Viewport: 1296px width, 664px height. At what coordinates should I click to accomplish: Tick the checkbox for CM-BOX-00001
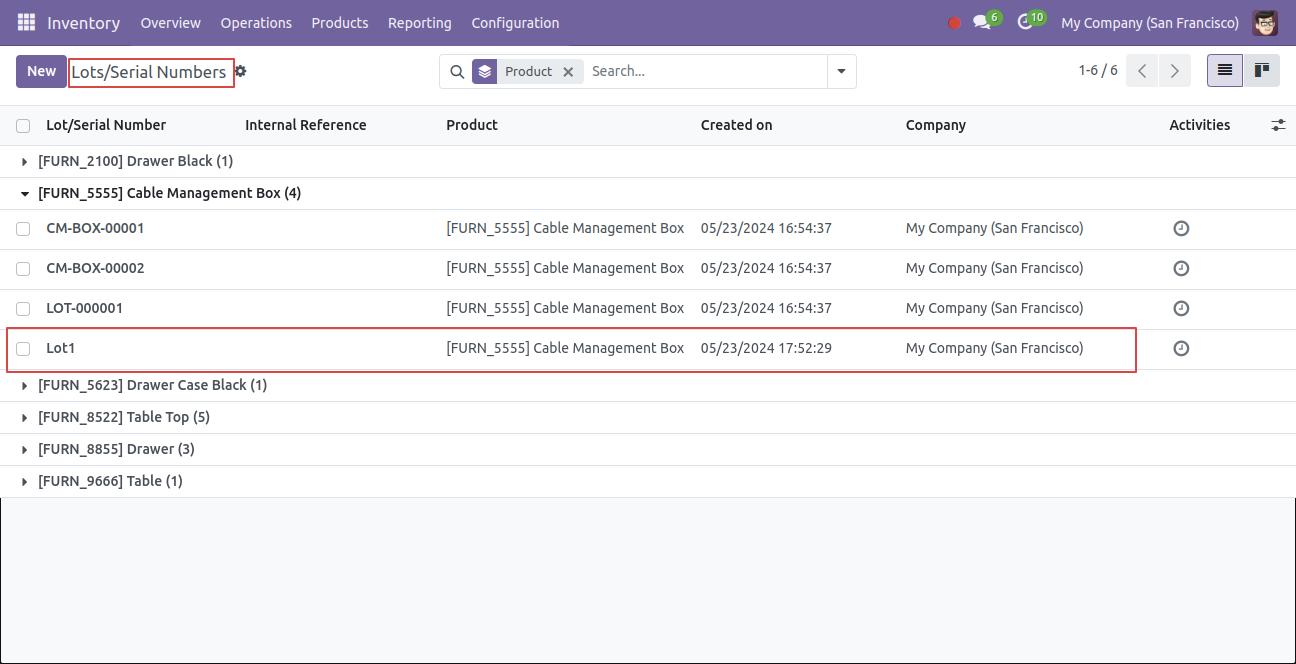pyautogui.click(x=23, y=229)
